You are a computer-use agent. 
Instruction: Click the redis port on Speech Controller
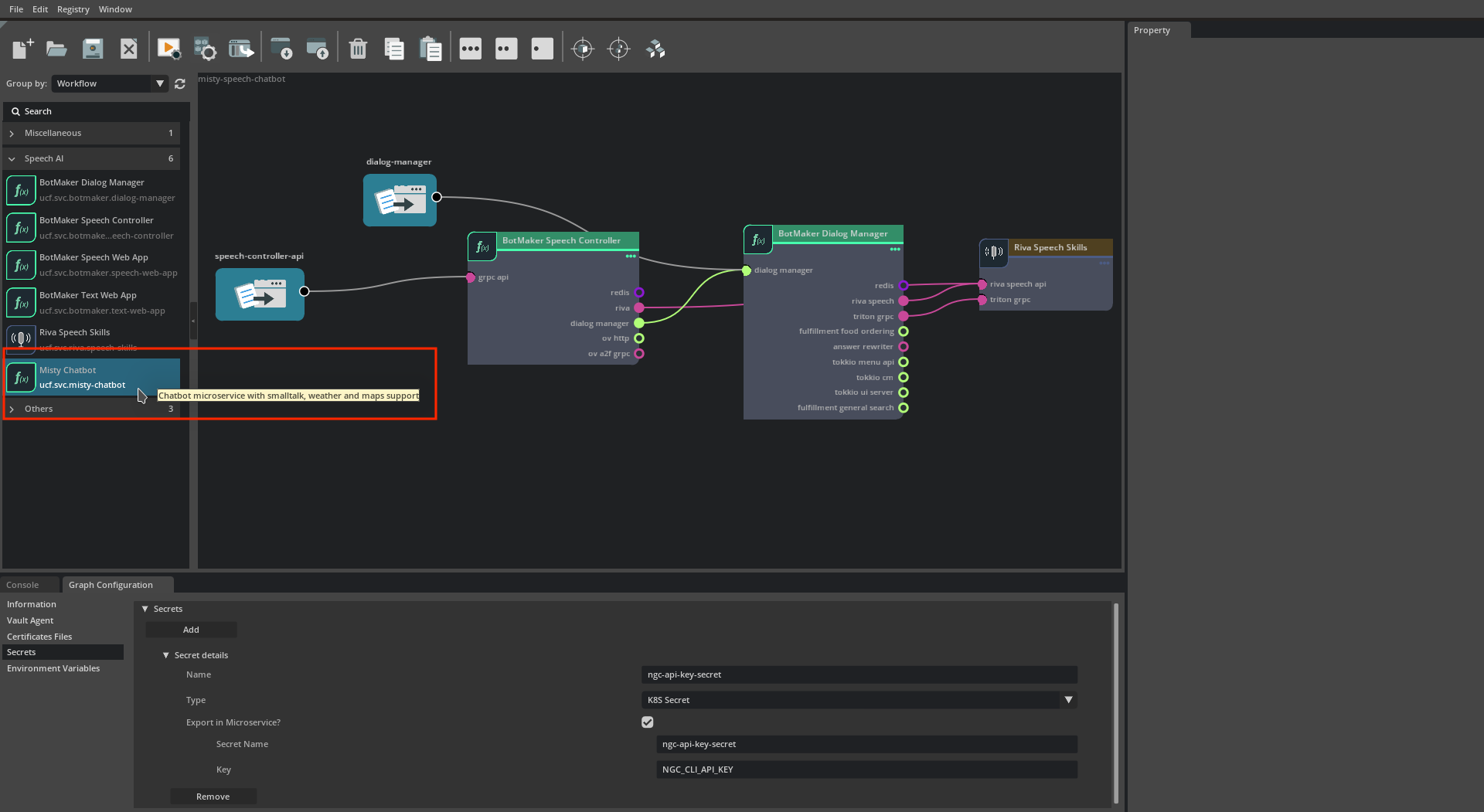point(639,293)
